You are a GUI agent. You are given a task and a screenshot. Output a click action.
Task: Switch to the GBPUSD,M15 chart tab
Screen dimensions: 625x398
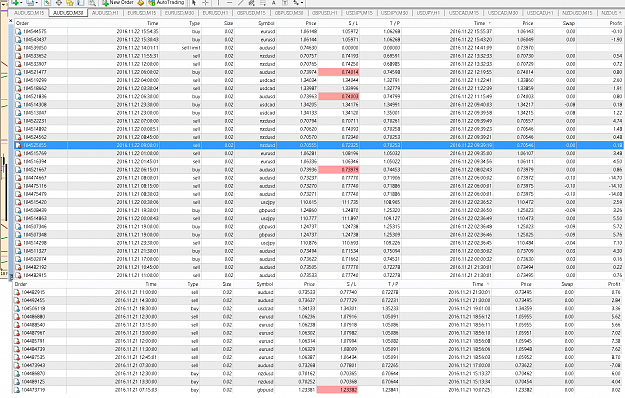click(x=251, y=13)
